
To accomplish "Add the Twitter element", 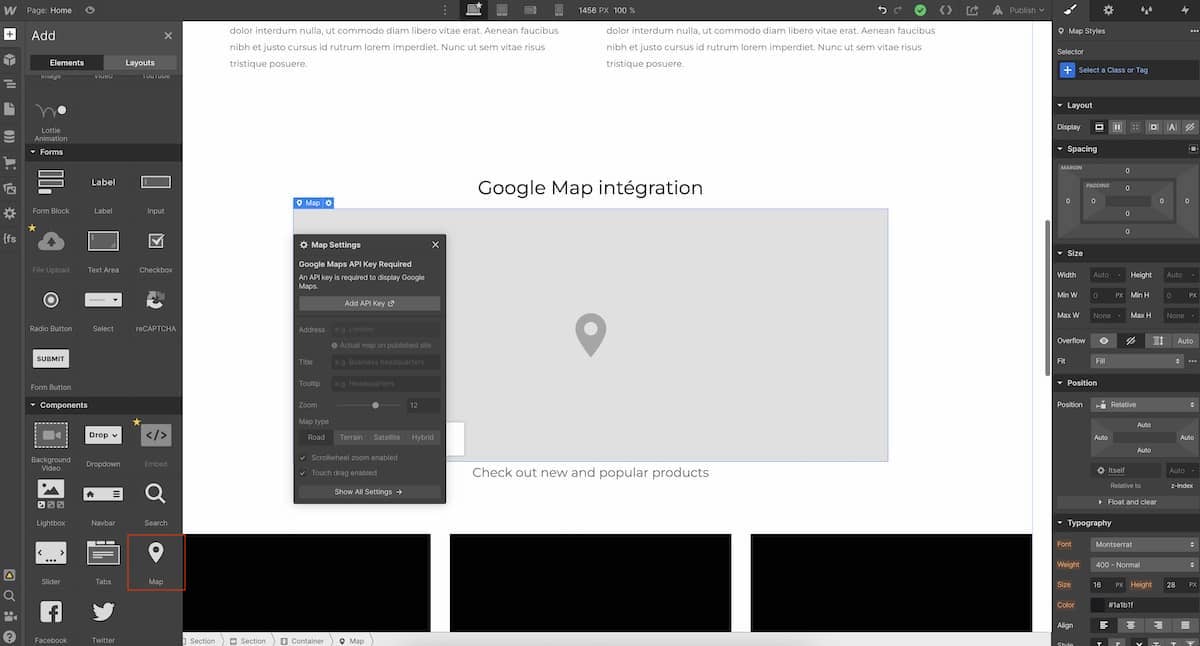I will [103, 620].
